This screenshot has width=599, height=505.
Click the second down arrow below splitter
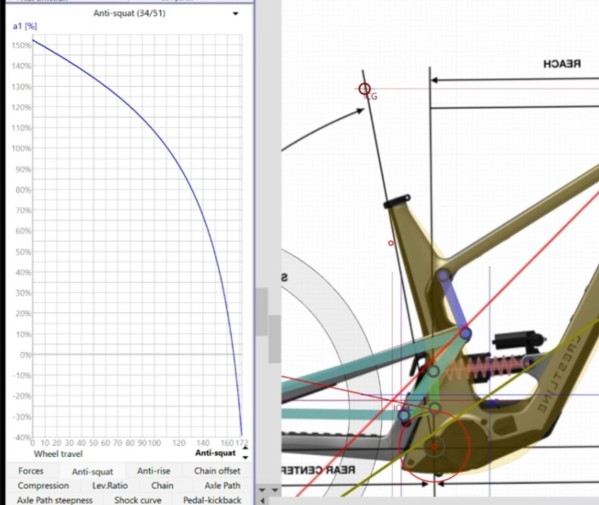tap(275, 490)
